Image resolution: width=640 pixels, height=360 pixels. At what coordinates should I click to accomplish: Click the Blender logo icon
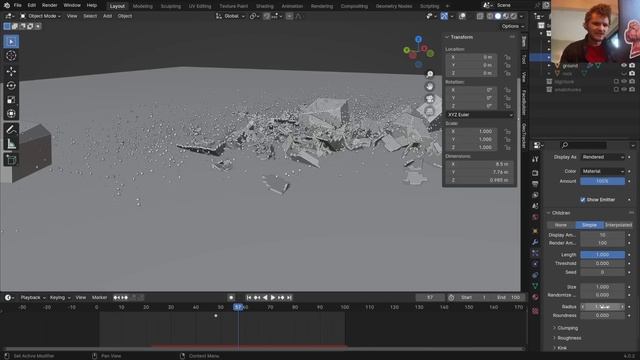click(7, 5)
